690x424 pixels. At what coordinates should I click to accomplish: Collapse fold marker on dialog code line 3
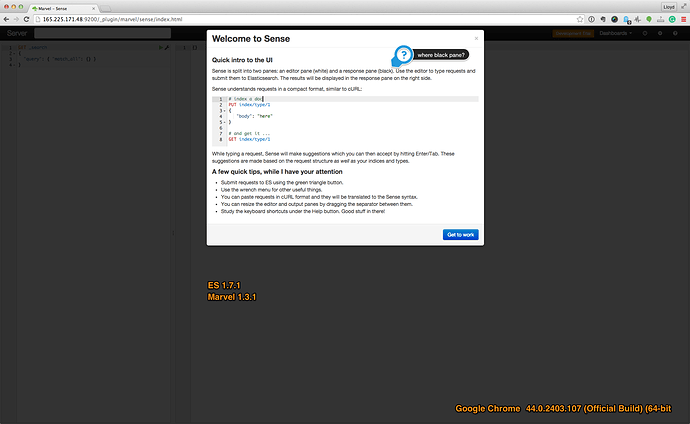pos(224,111)
